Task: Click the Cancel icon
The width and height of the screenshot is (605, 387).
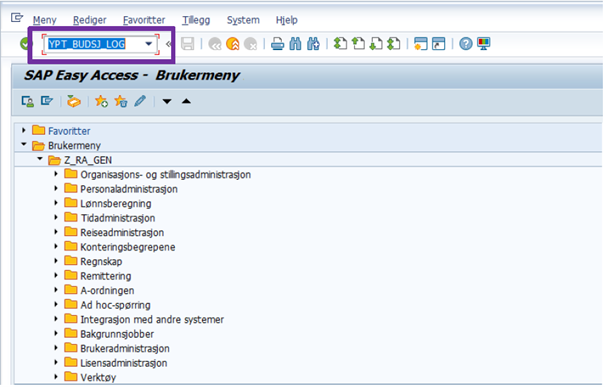Action: coord(251,44)
